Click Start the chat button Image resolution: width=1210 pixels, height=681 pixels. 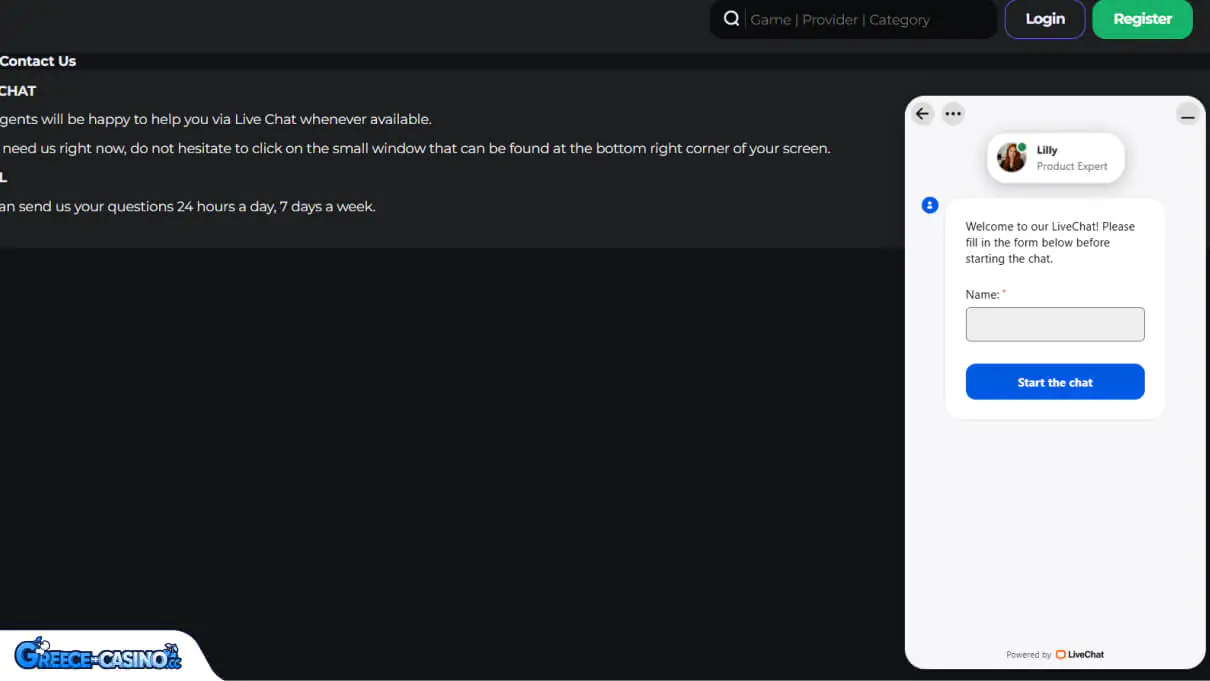[1055, 382]
